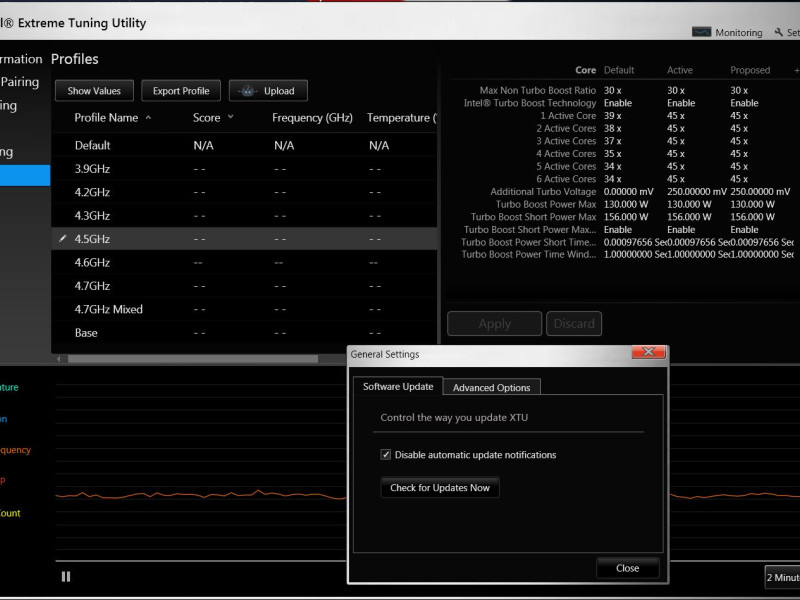Open the Pairing sidebar section
The image size is (800, 600).
tap(20, 82)
